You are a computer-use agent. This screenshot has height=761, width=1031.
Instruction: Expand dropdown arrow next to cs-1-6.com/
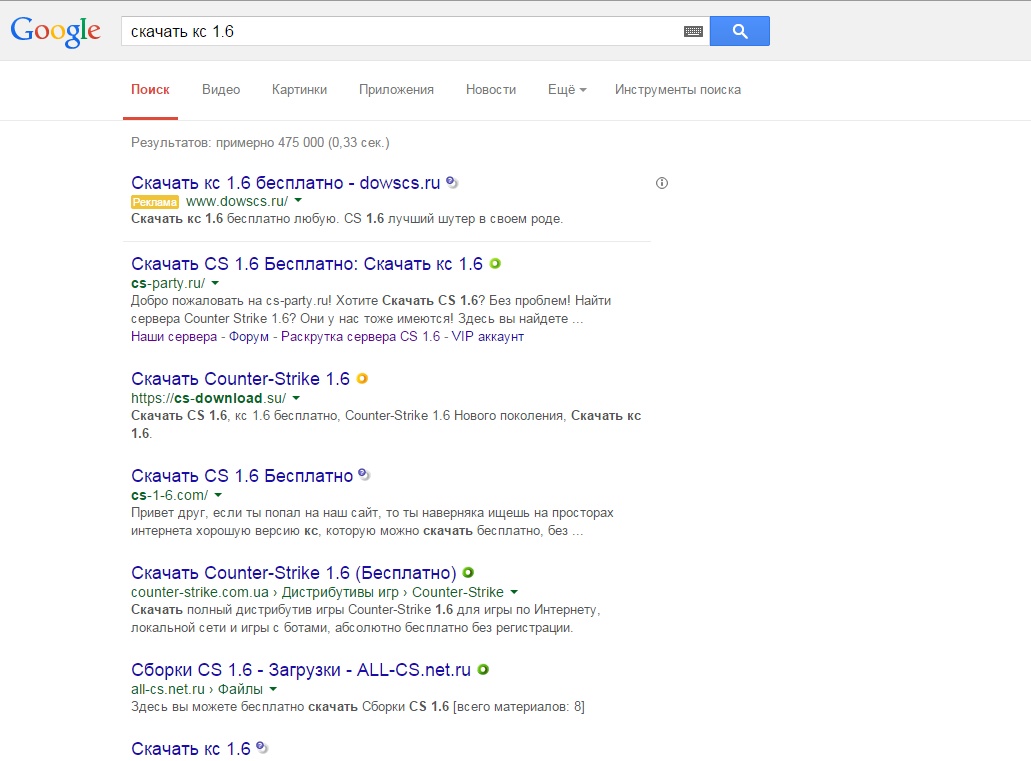click(218, 495)
